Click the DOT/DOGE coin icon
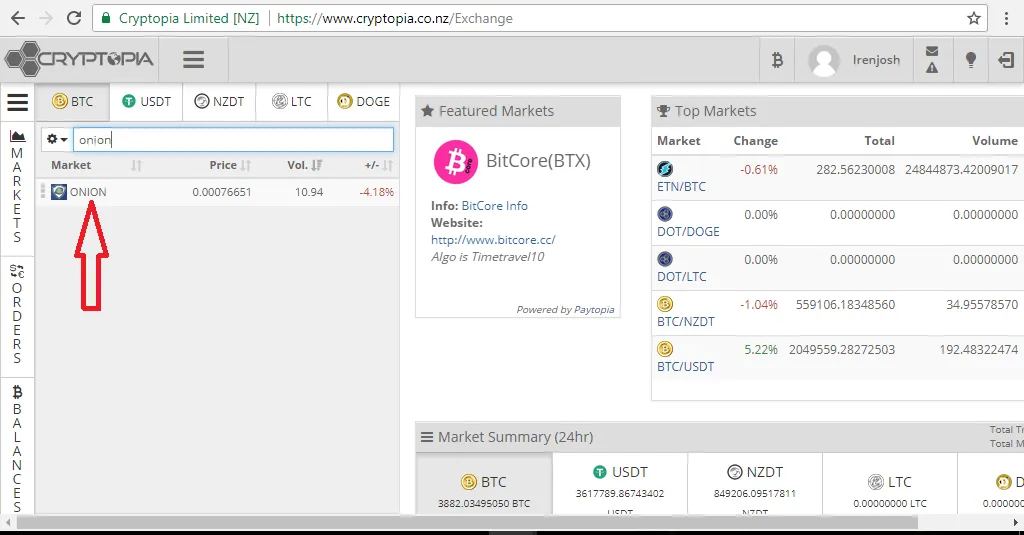The height and width of the screenshot is (535, 1024). [665, 214]
